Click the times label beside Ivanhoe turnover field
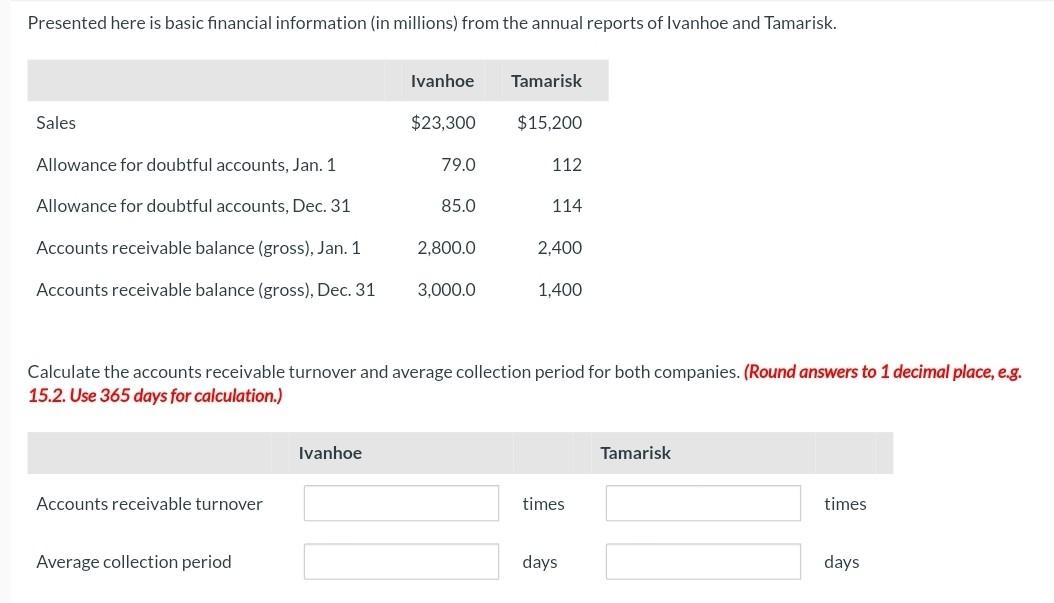This screenshot has height=603, width=1054. [543, 503]
